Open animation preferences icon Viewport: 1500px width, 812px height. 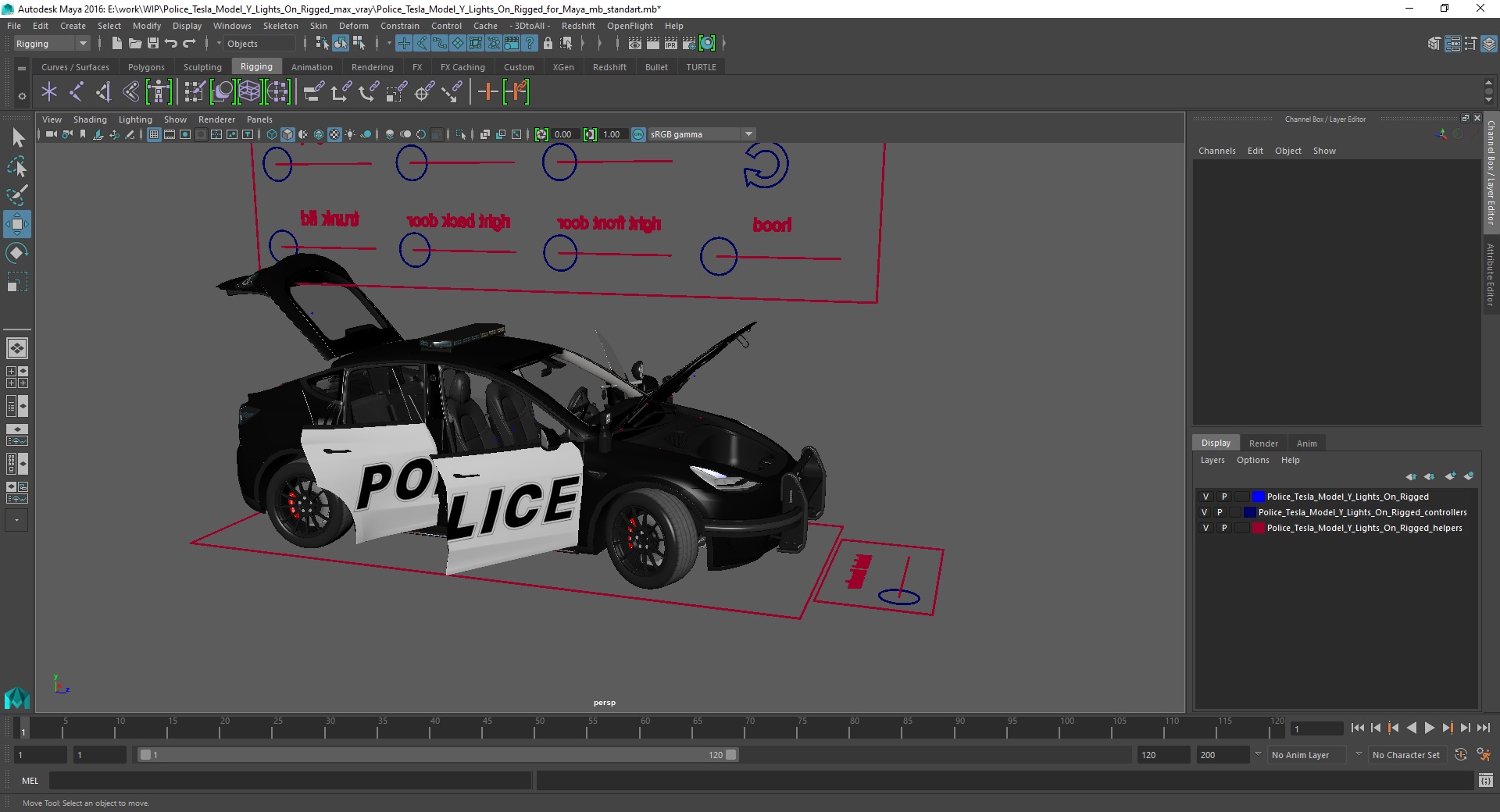point(1484,754)
